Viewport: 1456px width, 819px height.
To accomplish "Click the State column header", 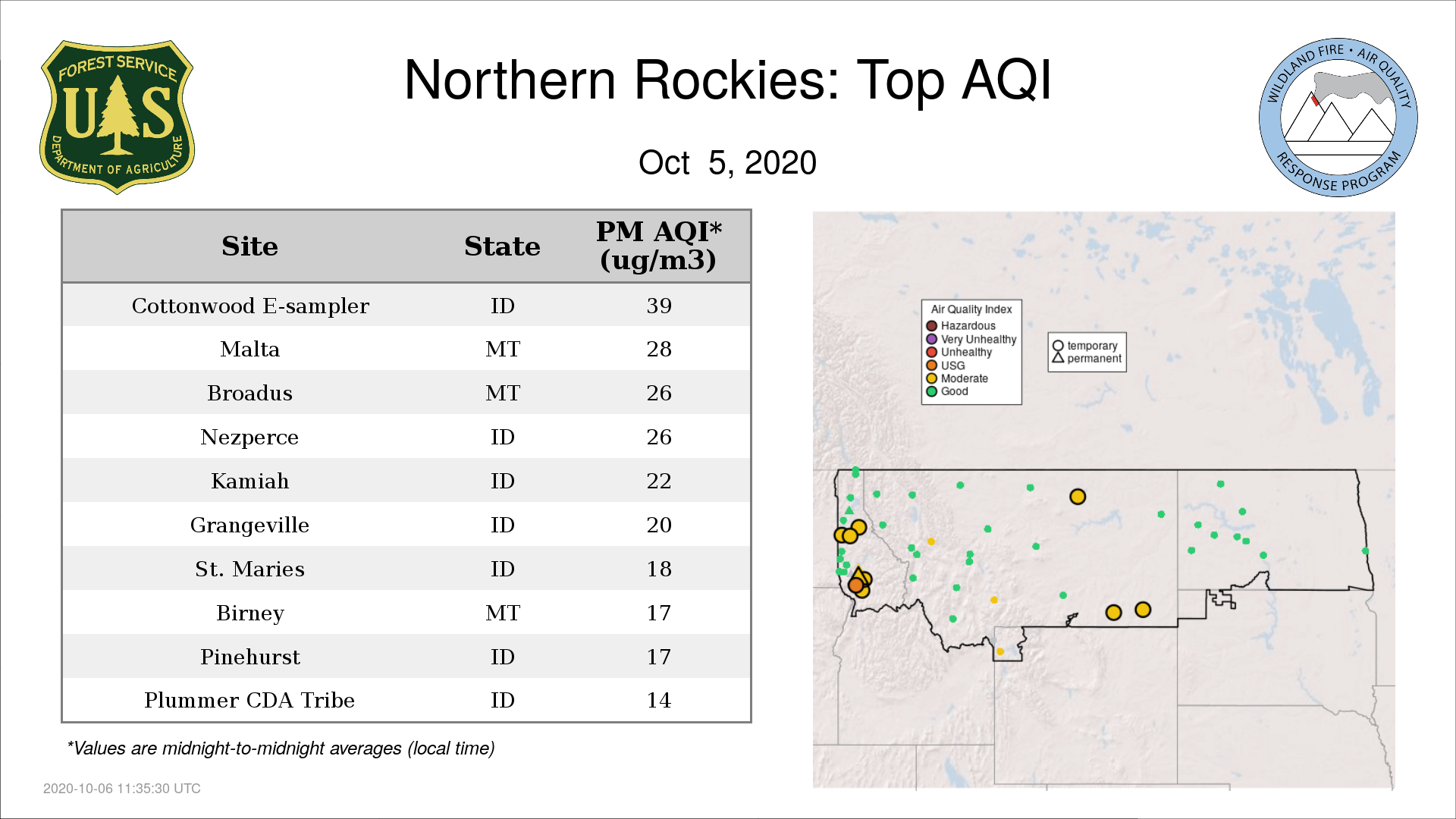I will click(x=502, y=246).
